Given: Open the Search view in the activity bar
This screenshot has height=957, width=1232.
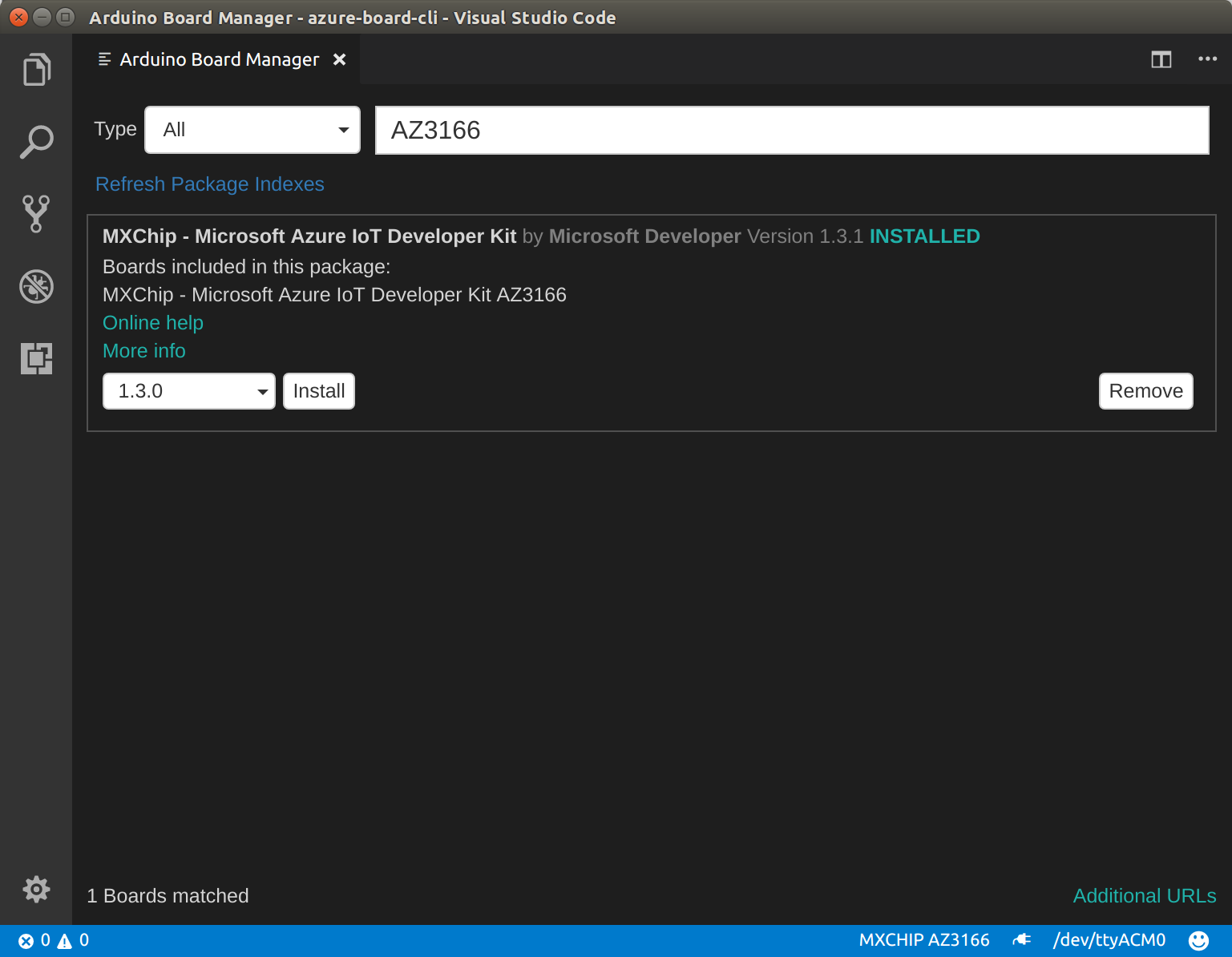Looking at the screenshot, I should point(36,142).
